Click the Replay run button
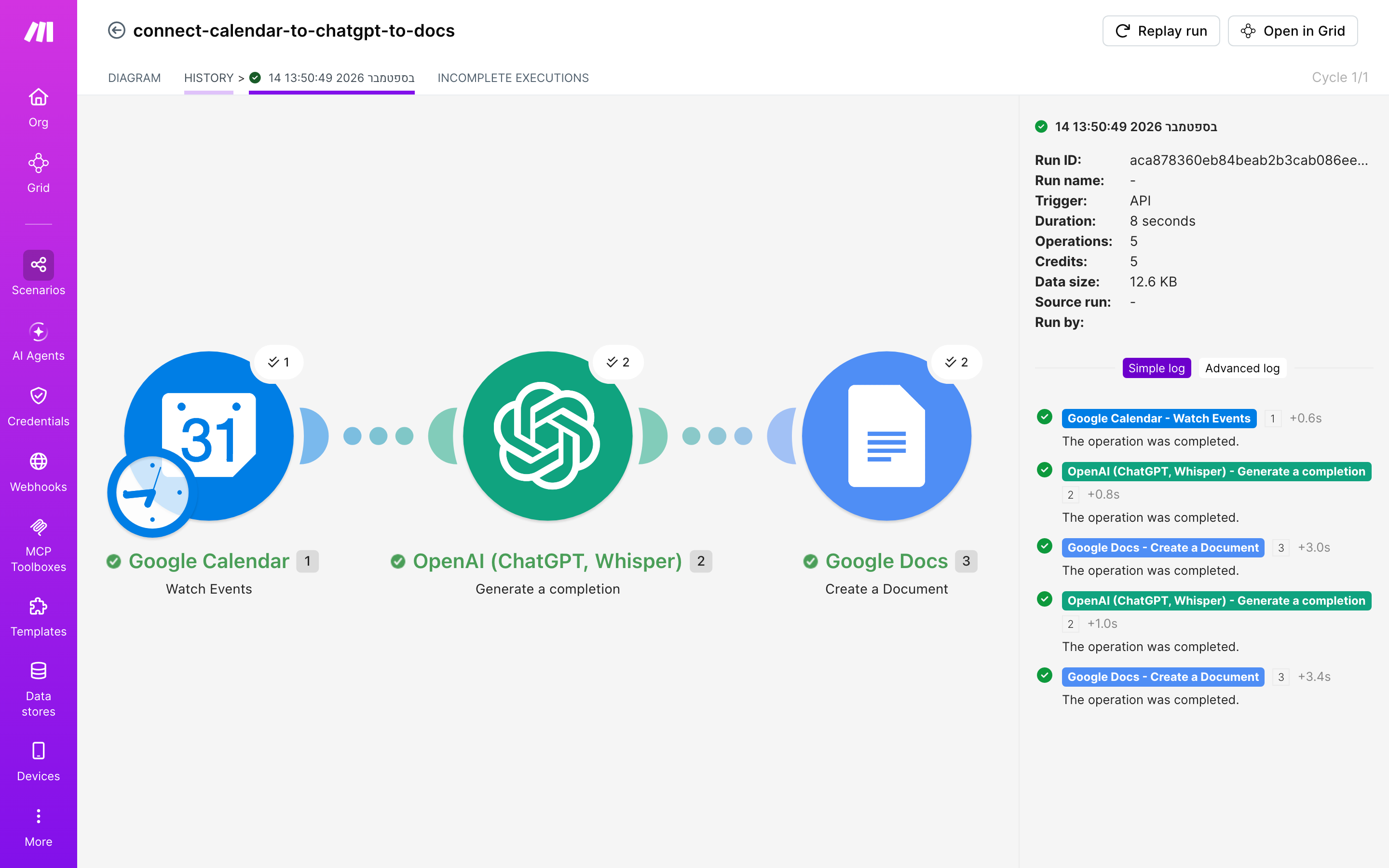This screenshot has height=868, width=1389. coord(1160,31)
